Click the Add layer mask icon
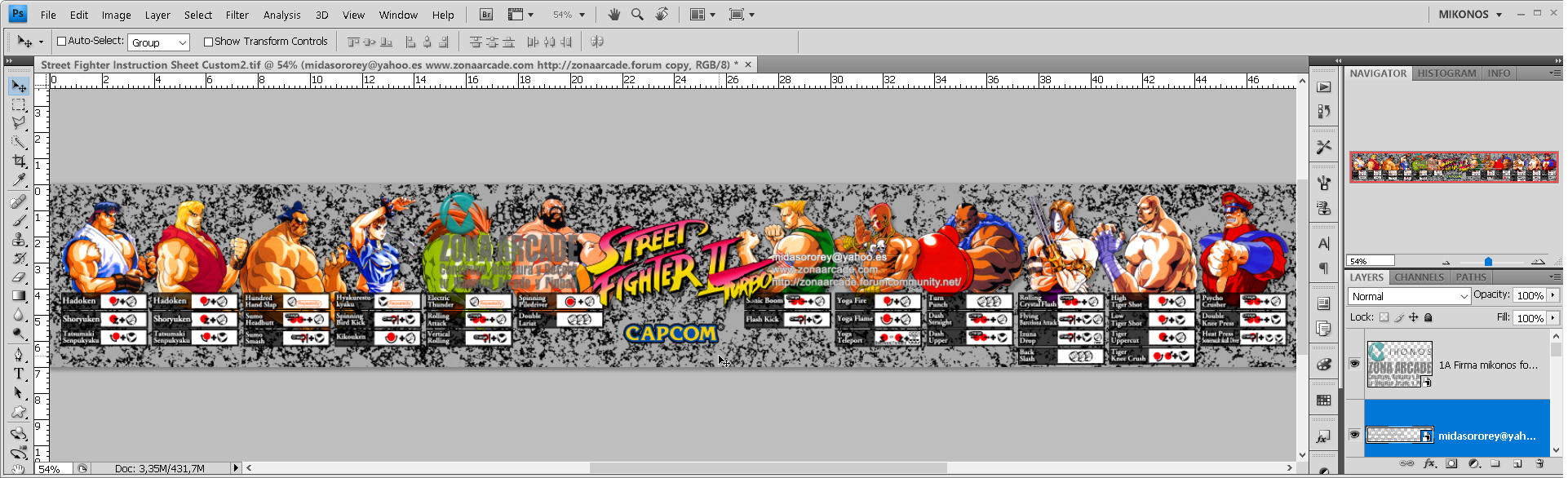 point(1451,463)
